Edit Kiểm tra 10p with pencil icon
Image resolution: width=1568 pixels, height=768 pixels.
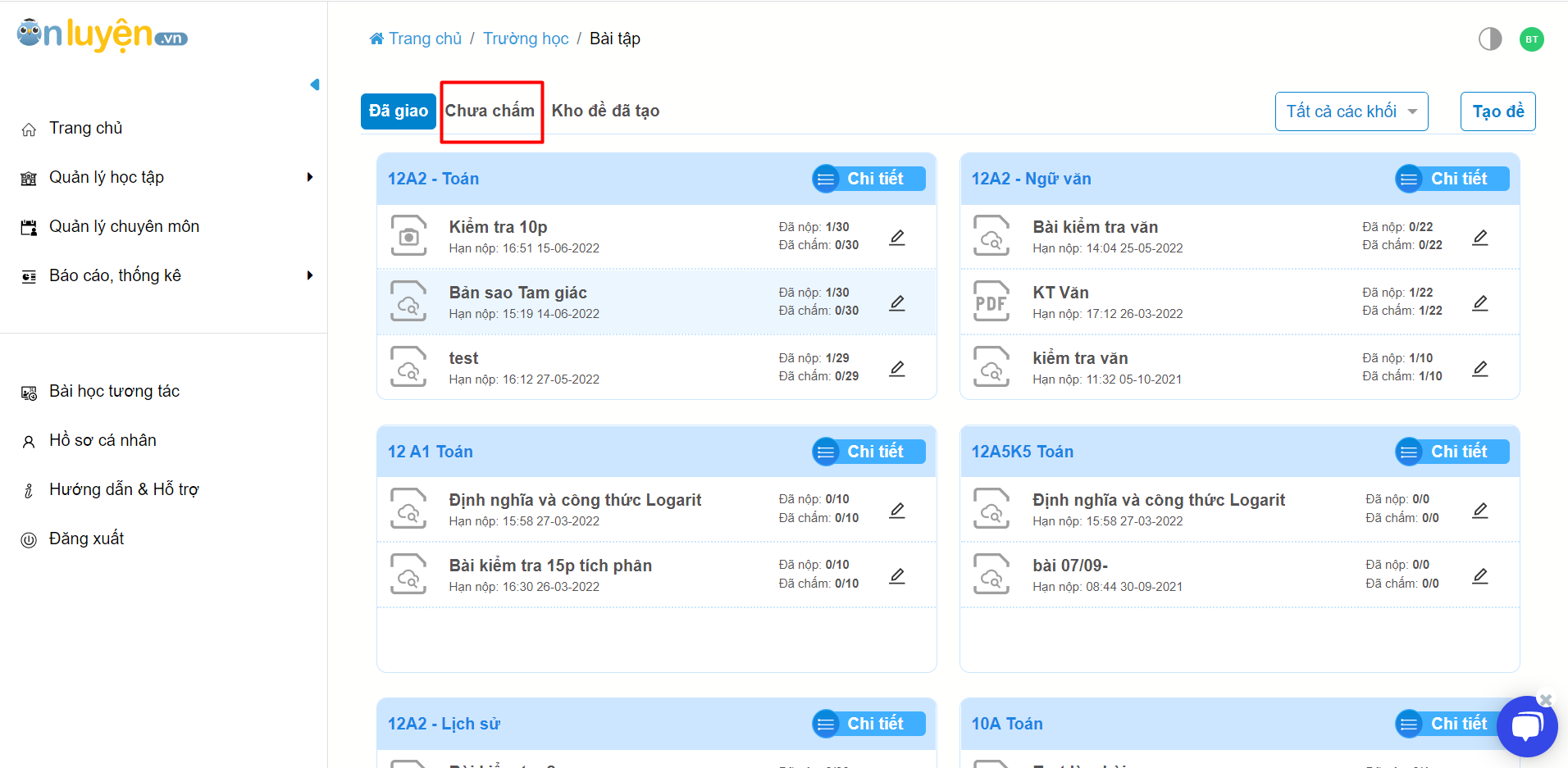897,238
